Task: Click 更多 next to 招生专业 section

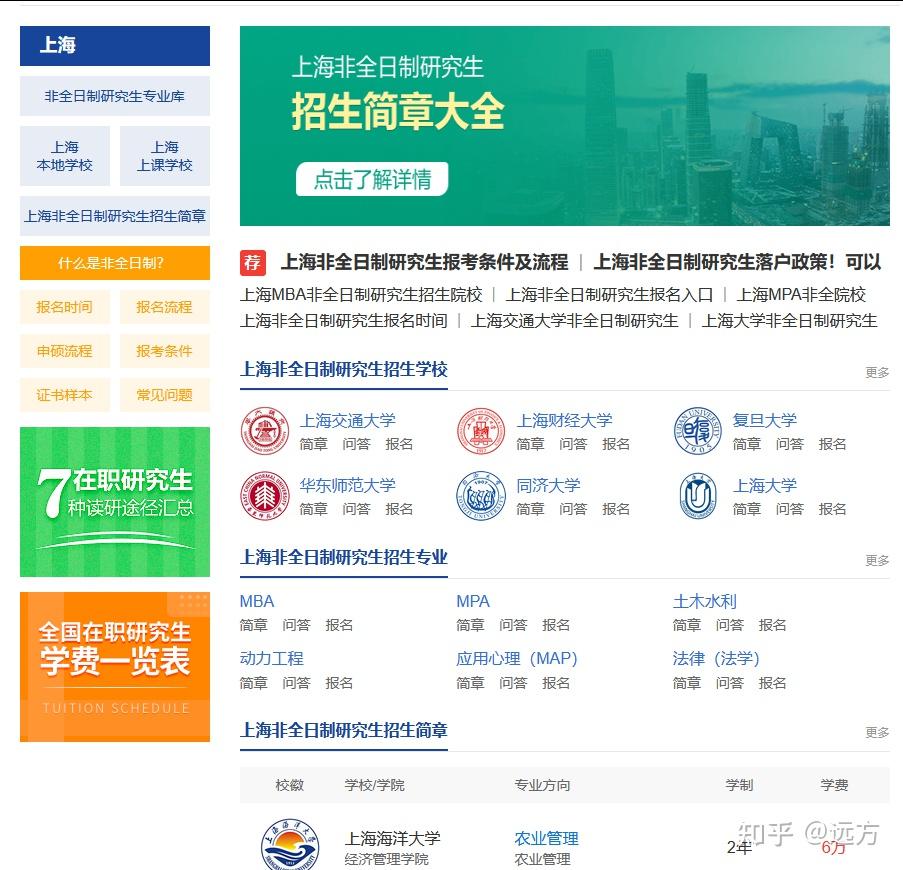Action: 877,560
